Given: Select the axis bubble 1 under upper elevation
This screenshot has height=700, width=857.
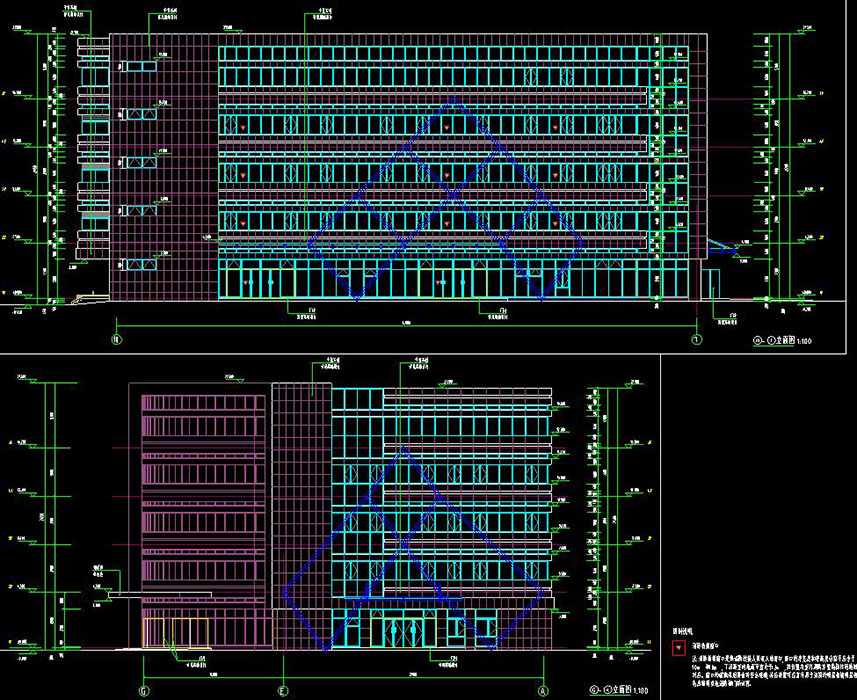Looking at the screenshot, I should pos(697,340).
